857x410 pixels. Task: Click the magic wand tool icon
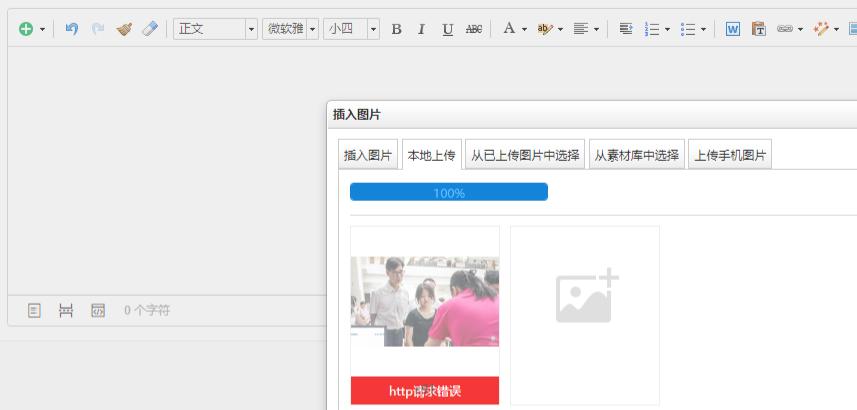[821, 29]
